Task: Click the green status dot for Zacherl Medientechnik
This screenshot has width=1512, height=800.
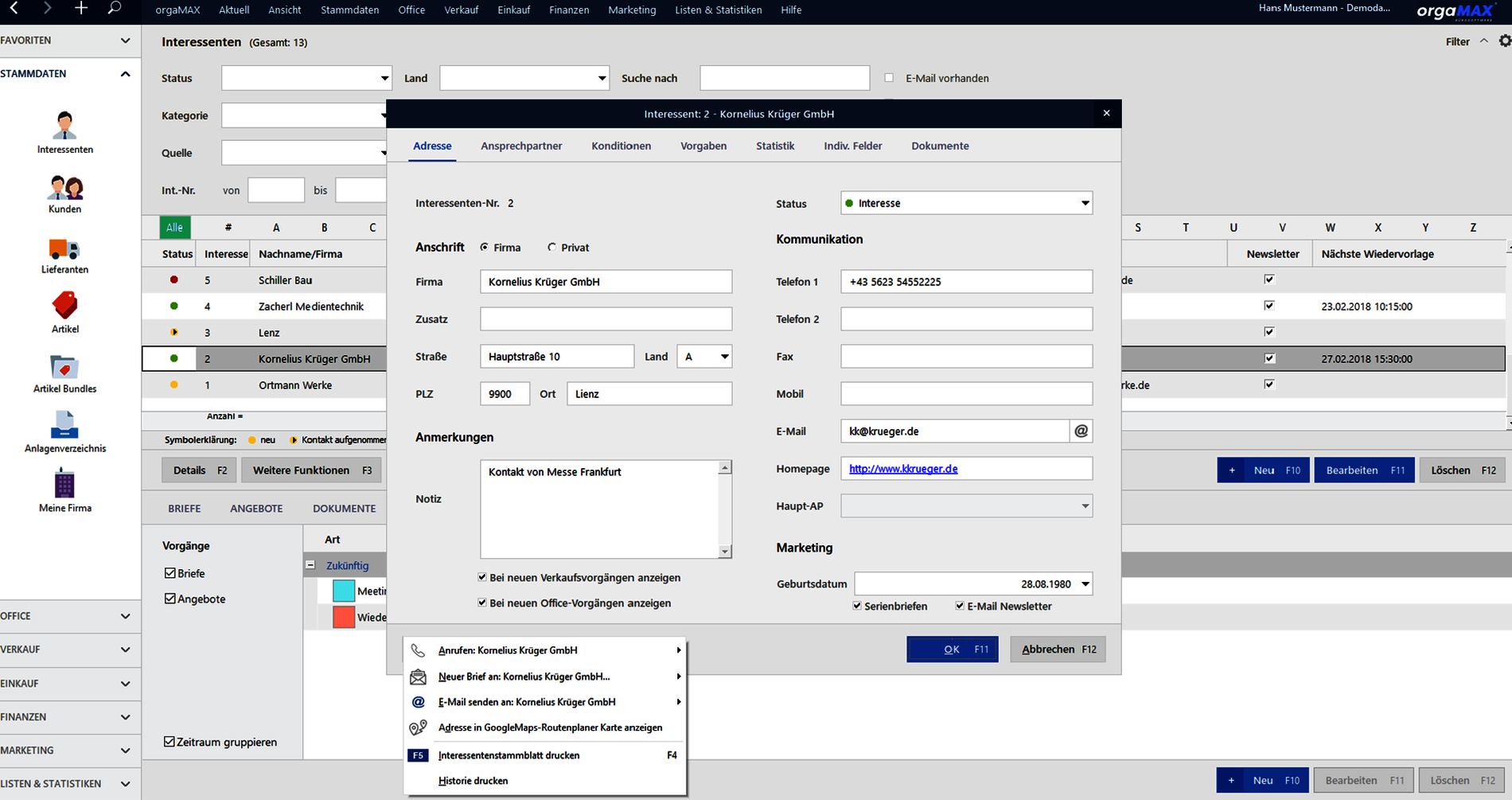Action: click(174, 306)
